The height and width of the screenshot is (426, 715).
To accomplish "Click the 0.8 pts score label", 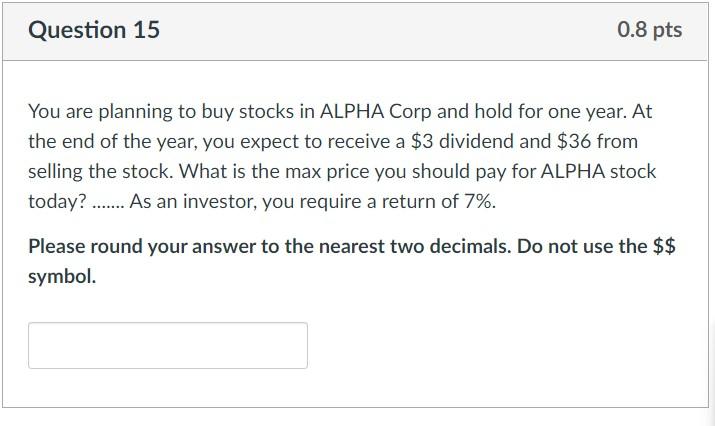I will tap(650, 30).
